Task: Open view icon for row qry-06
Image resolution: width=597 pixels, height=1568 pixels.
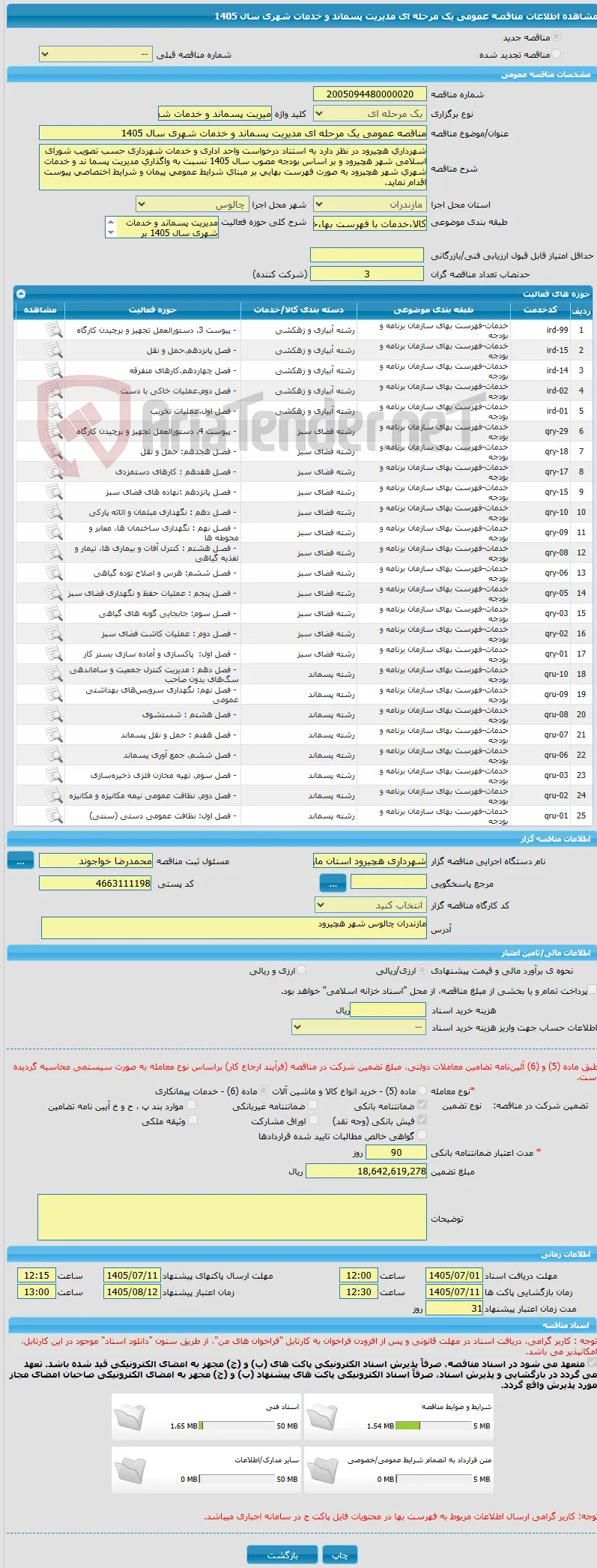Action: pyautogui.click(x=54, y=573)
